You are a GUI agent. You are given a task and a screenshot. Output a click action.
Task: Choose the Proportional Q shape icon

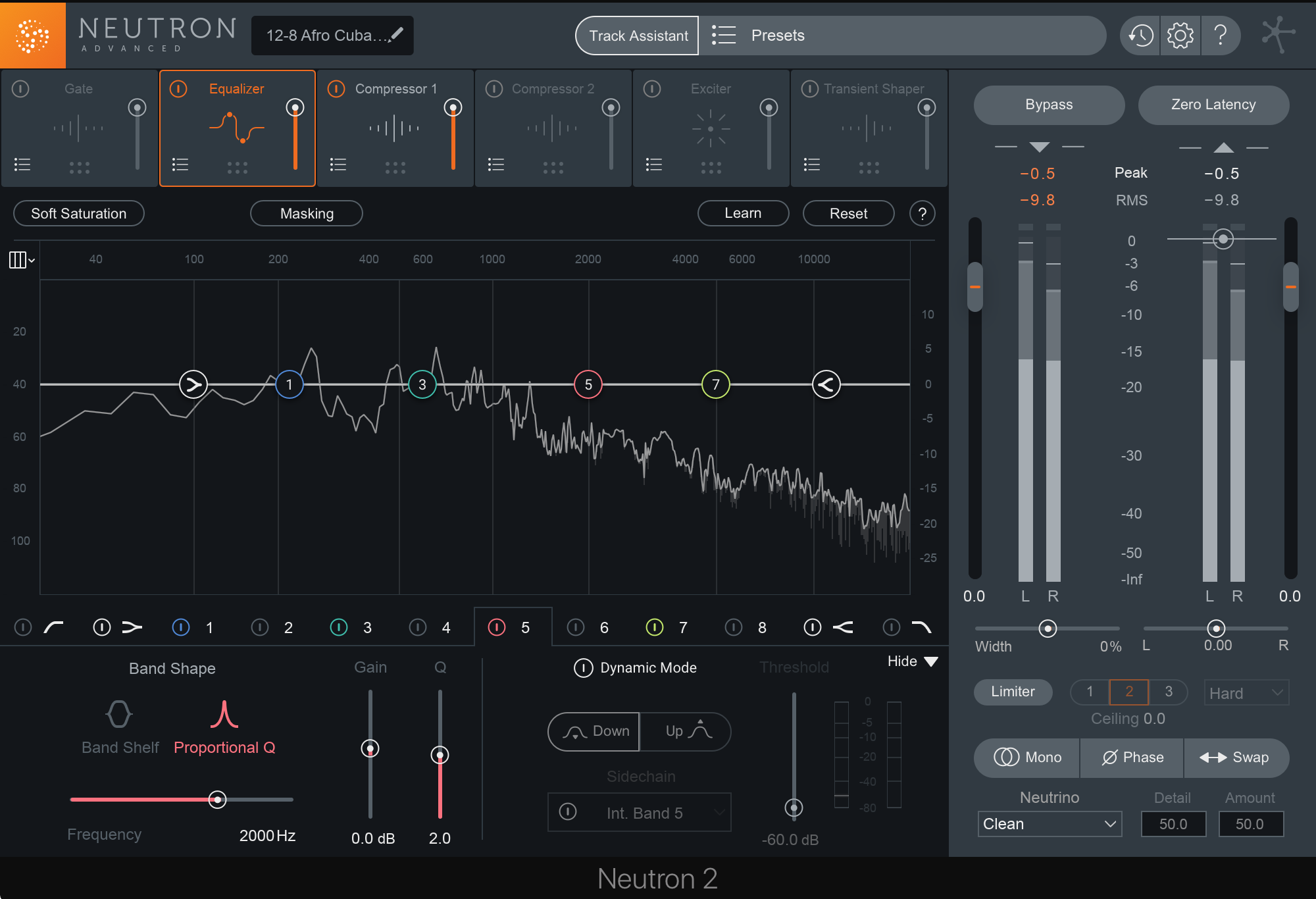coord(224,714)
